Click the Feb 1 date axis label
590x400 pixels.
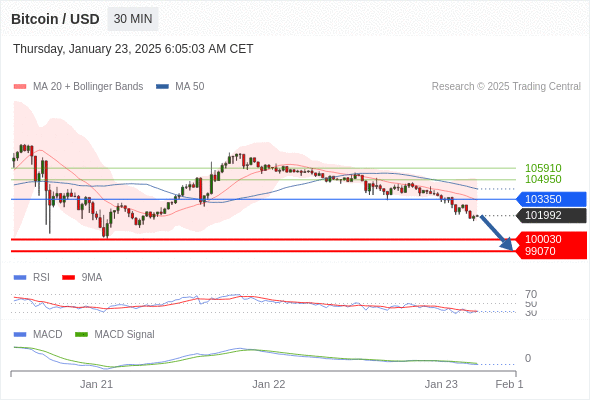coord(509,384)
